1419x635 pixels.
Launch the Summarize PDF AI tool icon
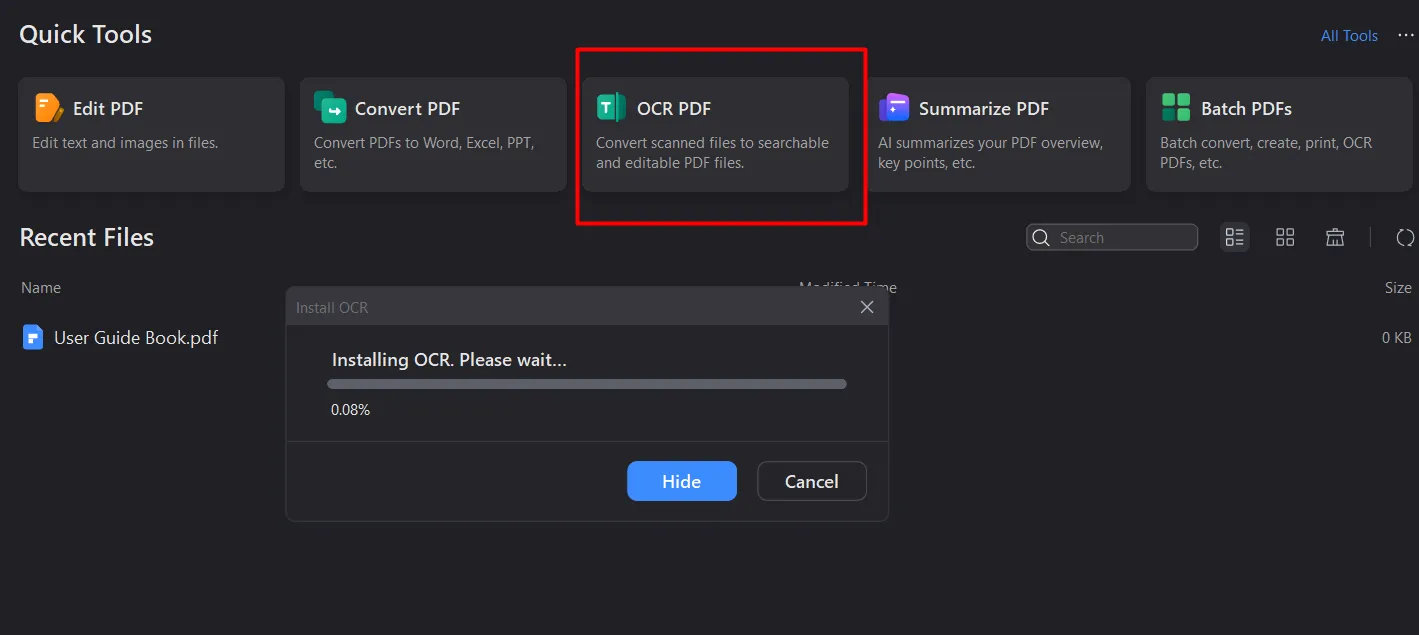[x=894, y=108]
